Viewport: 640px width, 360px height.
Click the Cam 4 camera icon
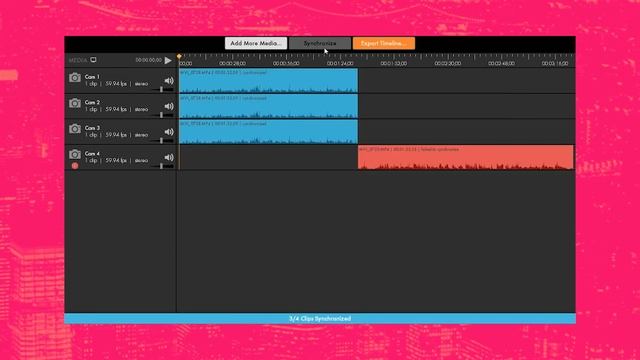point(75,154)
